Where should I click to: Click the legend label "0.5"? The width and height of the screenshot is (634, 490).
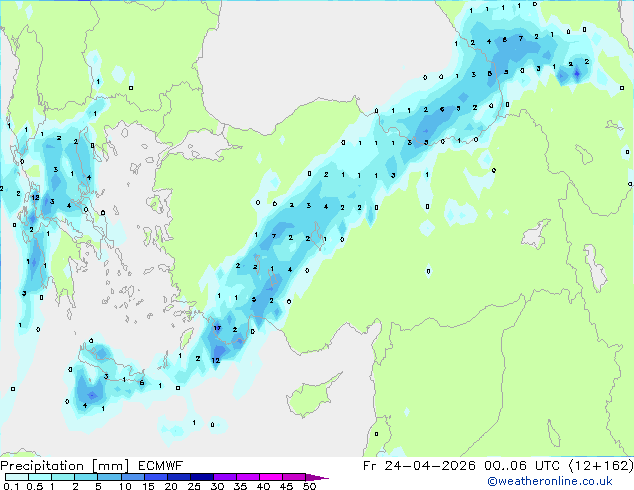(35, 486)
